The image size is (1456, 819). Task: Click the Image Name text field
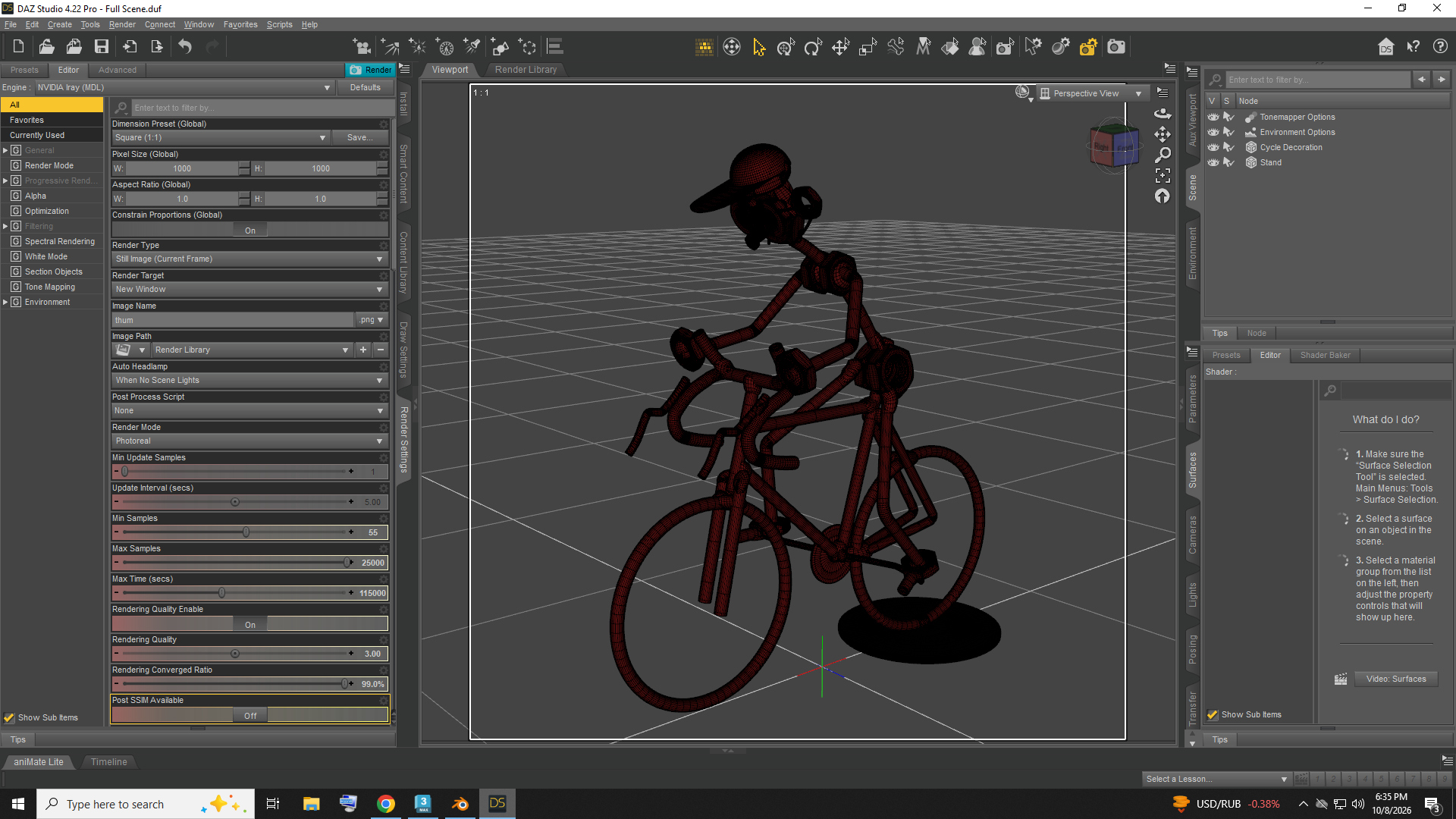point(233,320)
